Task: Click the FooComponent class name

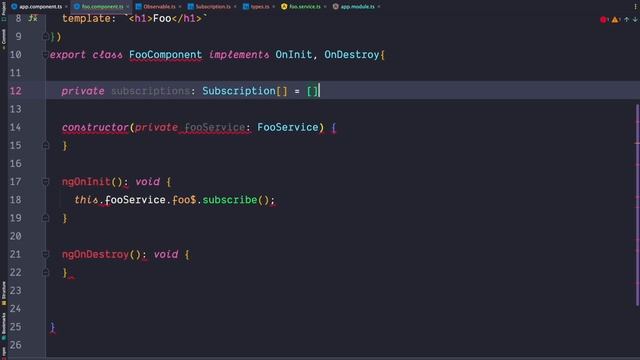Action: point(165,55)
